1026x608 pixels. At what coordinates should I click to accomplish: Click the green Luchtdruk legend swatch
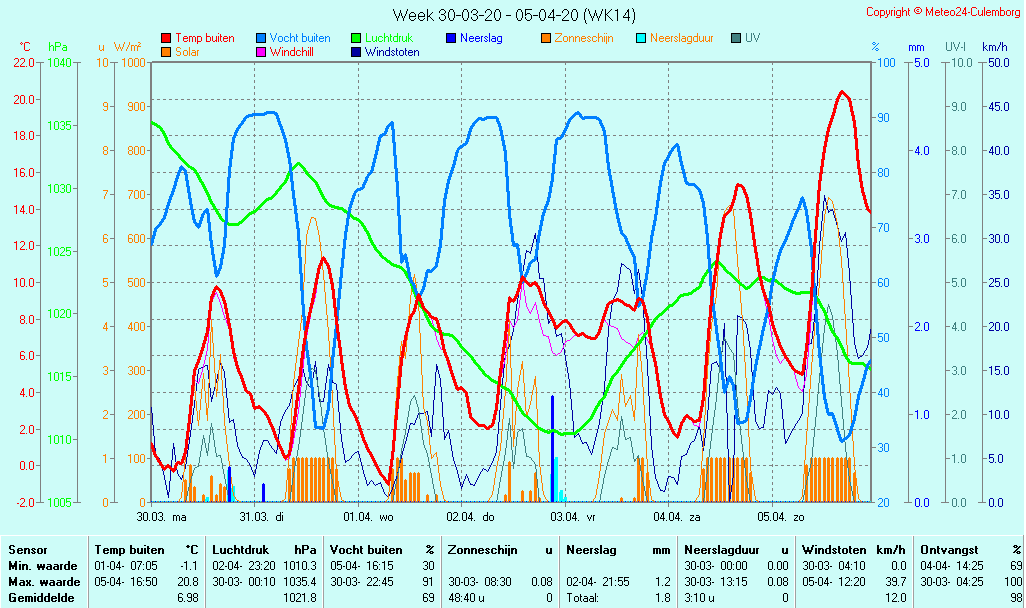point(356,38)
